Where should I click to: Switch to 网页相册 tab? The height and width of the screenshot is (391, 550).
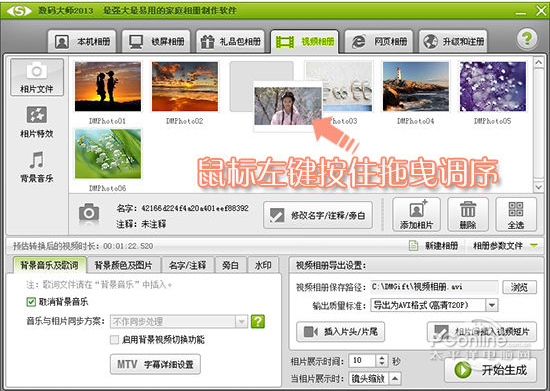[x=379, y=41]
